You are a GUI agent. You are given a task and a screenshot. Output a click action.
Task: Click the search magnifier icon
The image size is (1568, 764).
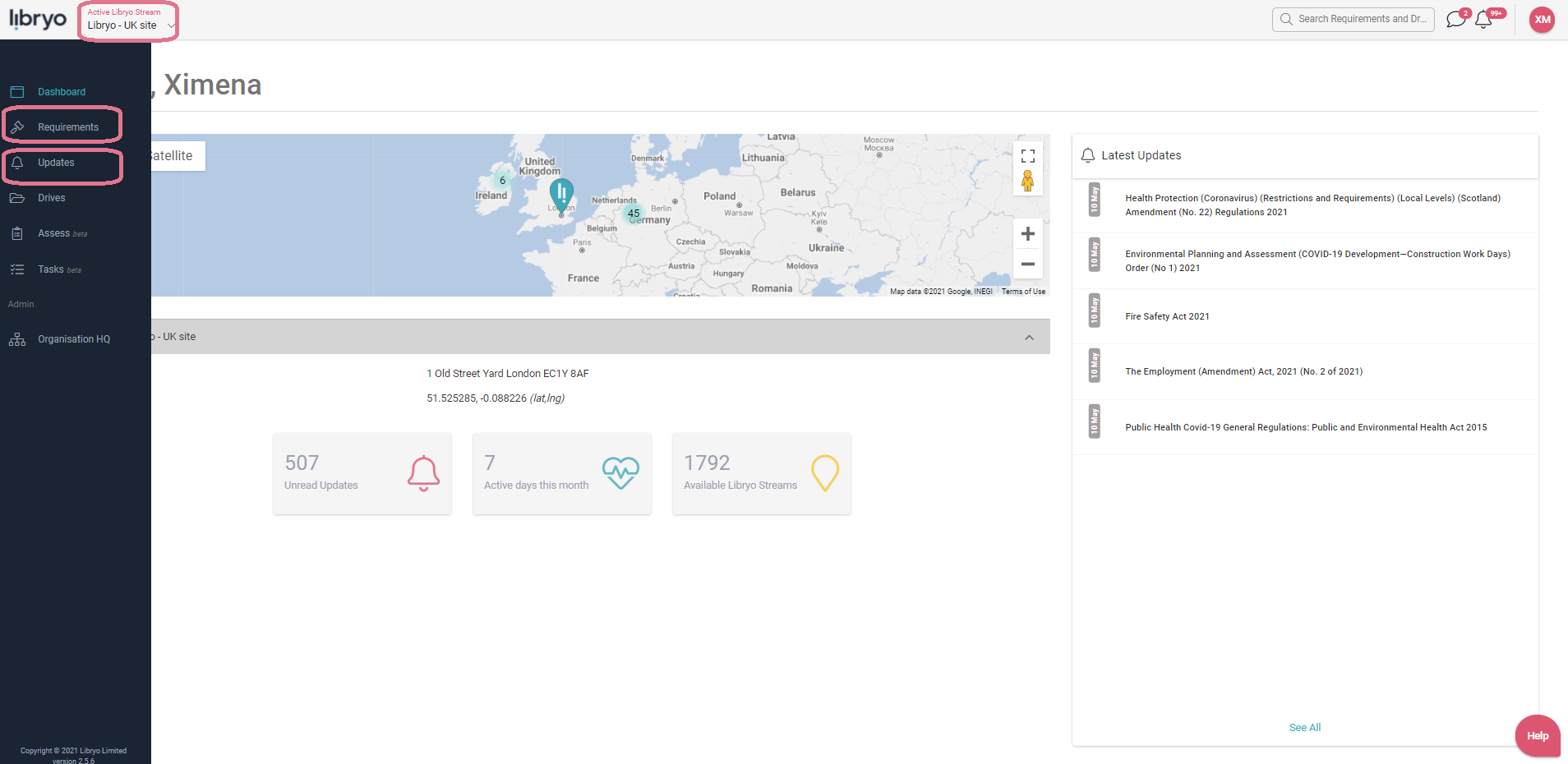pyautogui.click(x=1286, y=19)
